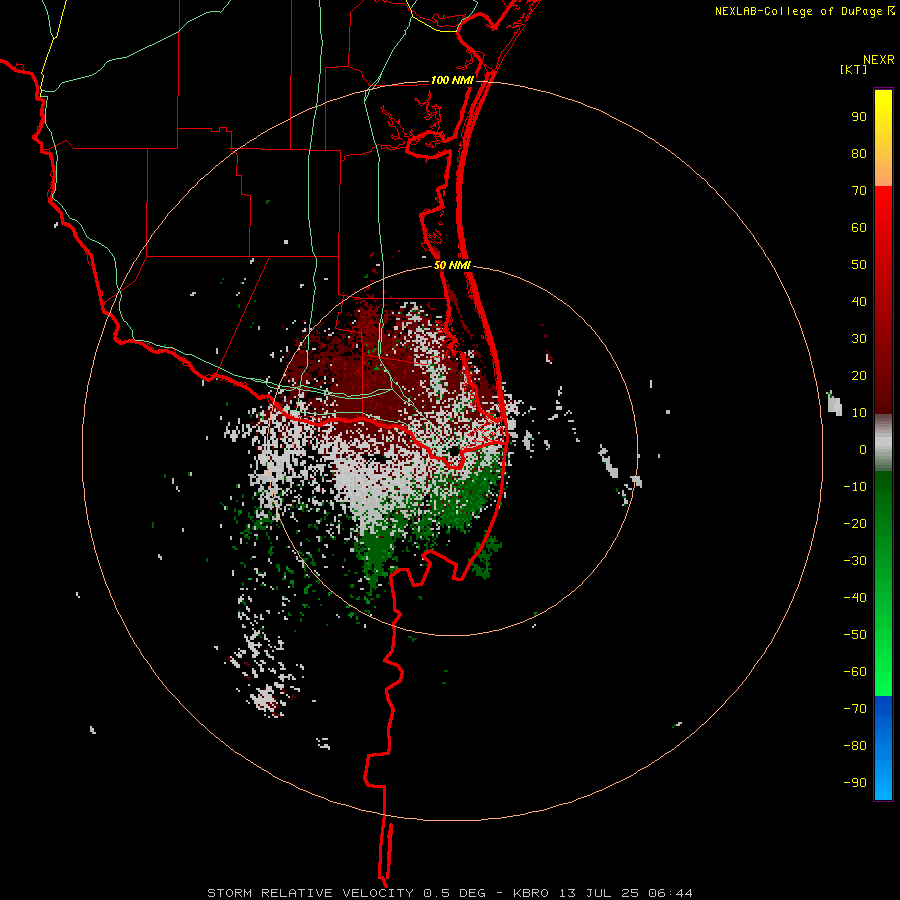This screenshot has width=900, height=900.
Task: Click the bright red segment of the color bar
Action: (x=883, y=300)
